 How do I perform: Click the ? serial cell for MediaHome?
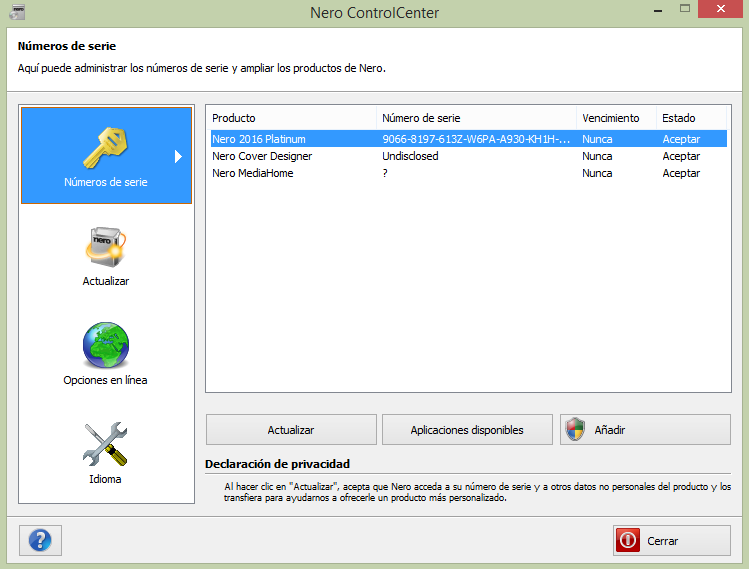click(x=385, y=173)
